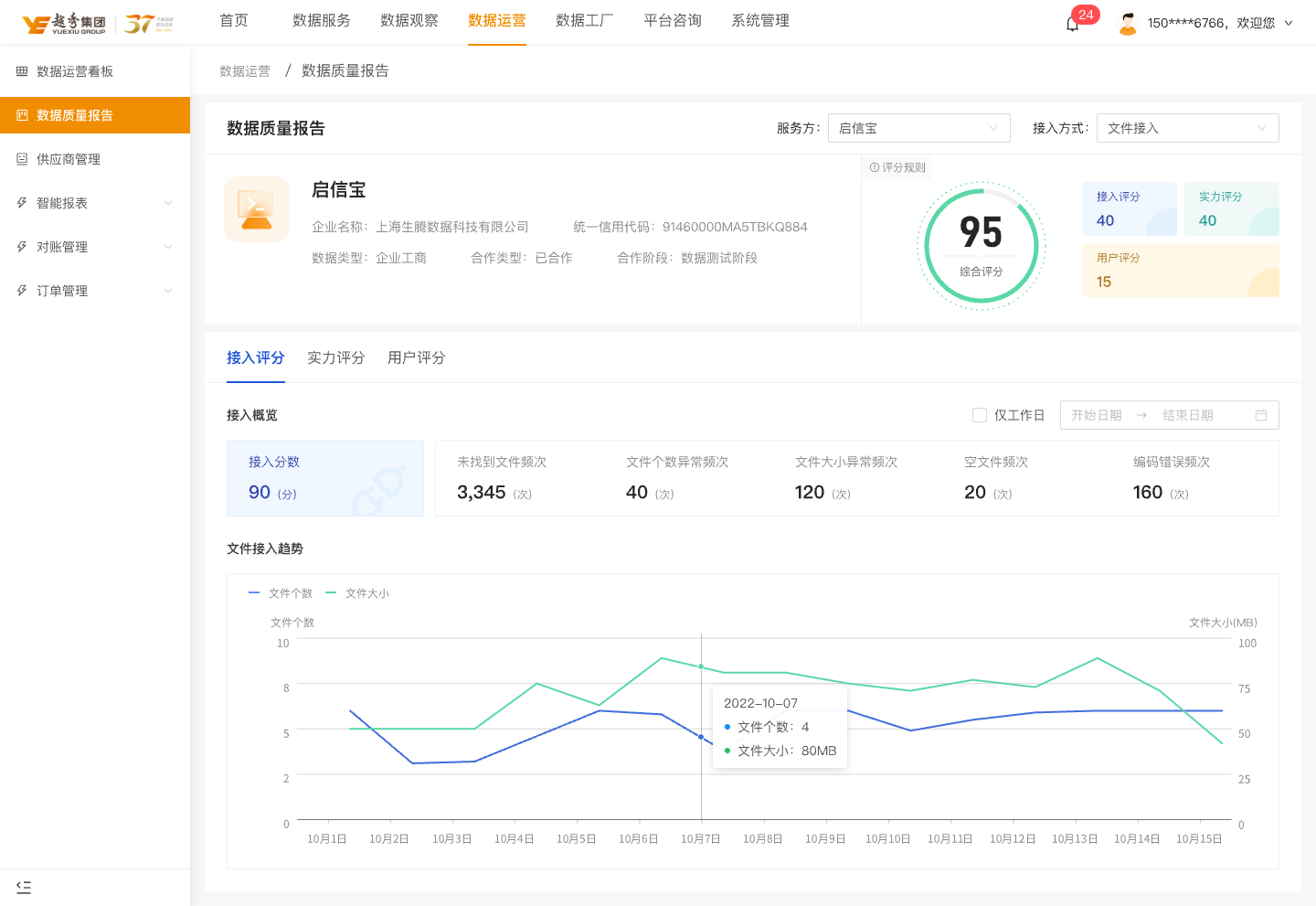Open 供应商管理 in sidebar

95,159
